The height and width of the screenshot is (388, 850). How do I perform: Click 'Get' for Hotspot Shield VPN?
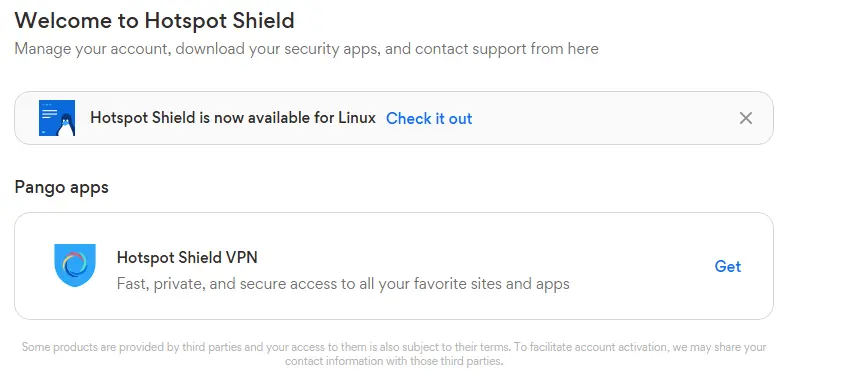click(727, 266)
